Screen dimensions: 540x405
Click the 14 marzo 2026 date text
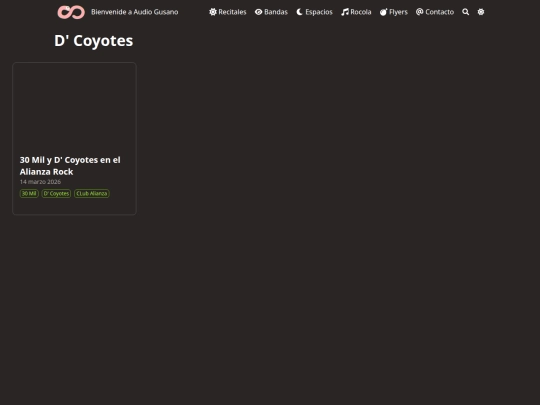tap(40, 182)
